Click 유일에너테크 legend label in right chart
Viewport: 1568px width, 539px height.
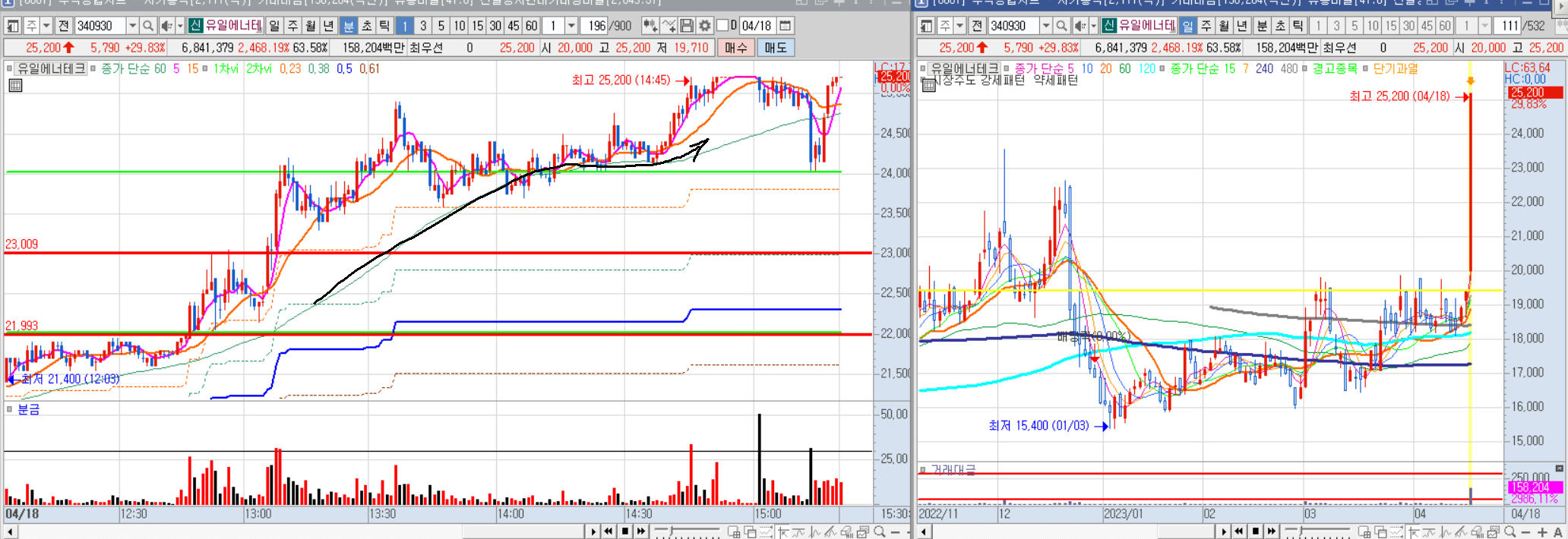pyautogui.click(x=965, y=68)
